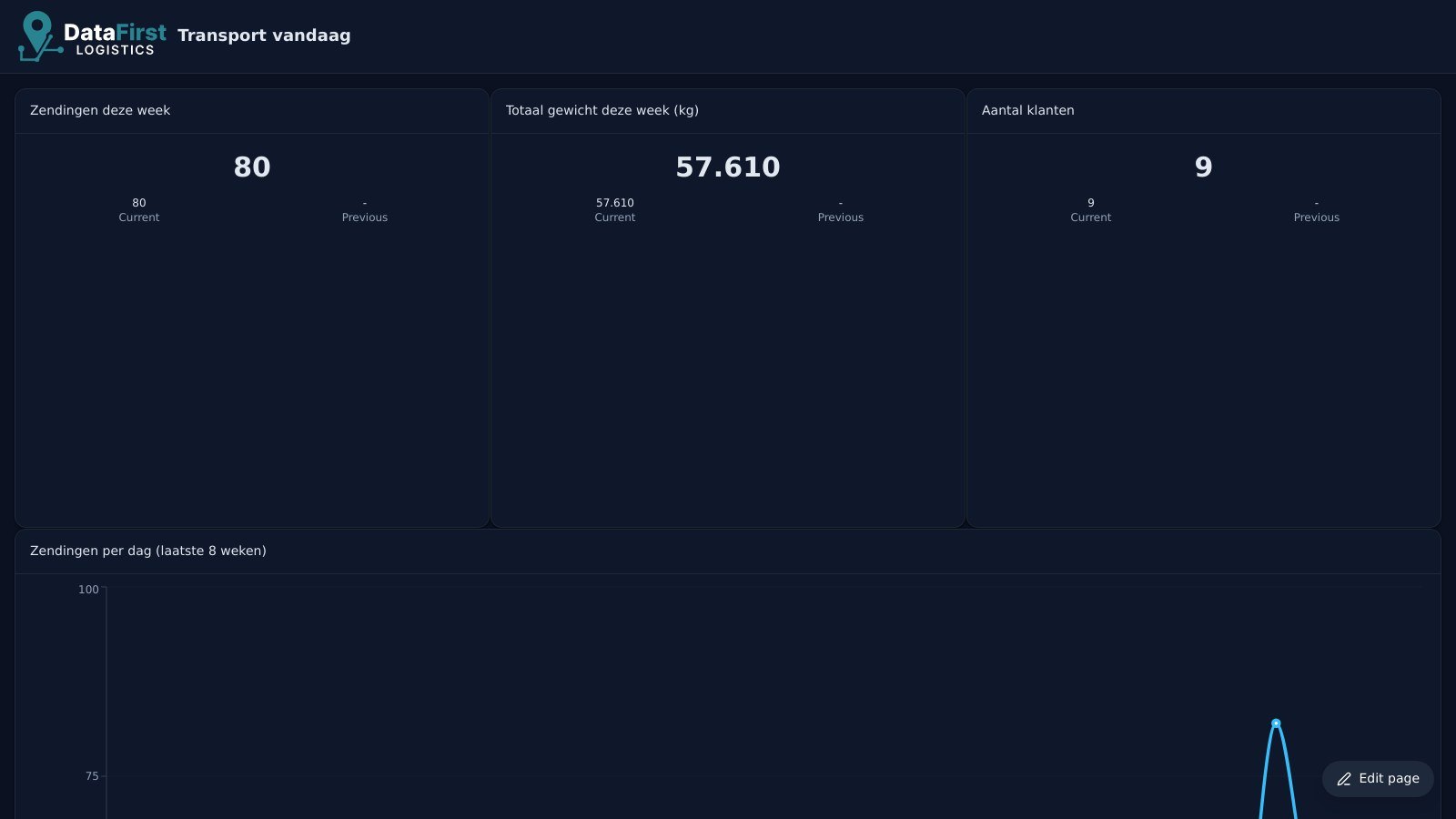Viewport: 1456px width, 819px height.
Task: Click the Edit page button
Action: coord(1378,779)
